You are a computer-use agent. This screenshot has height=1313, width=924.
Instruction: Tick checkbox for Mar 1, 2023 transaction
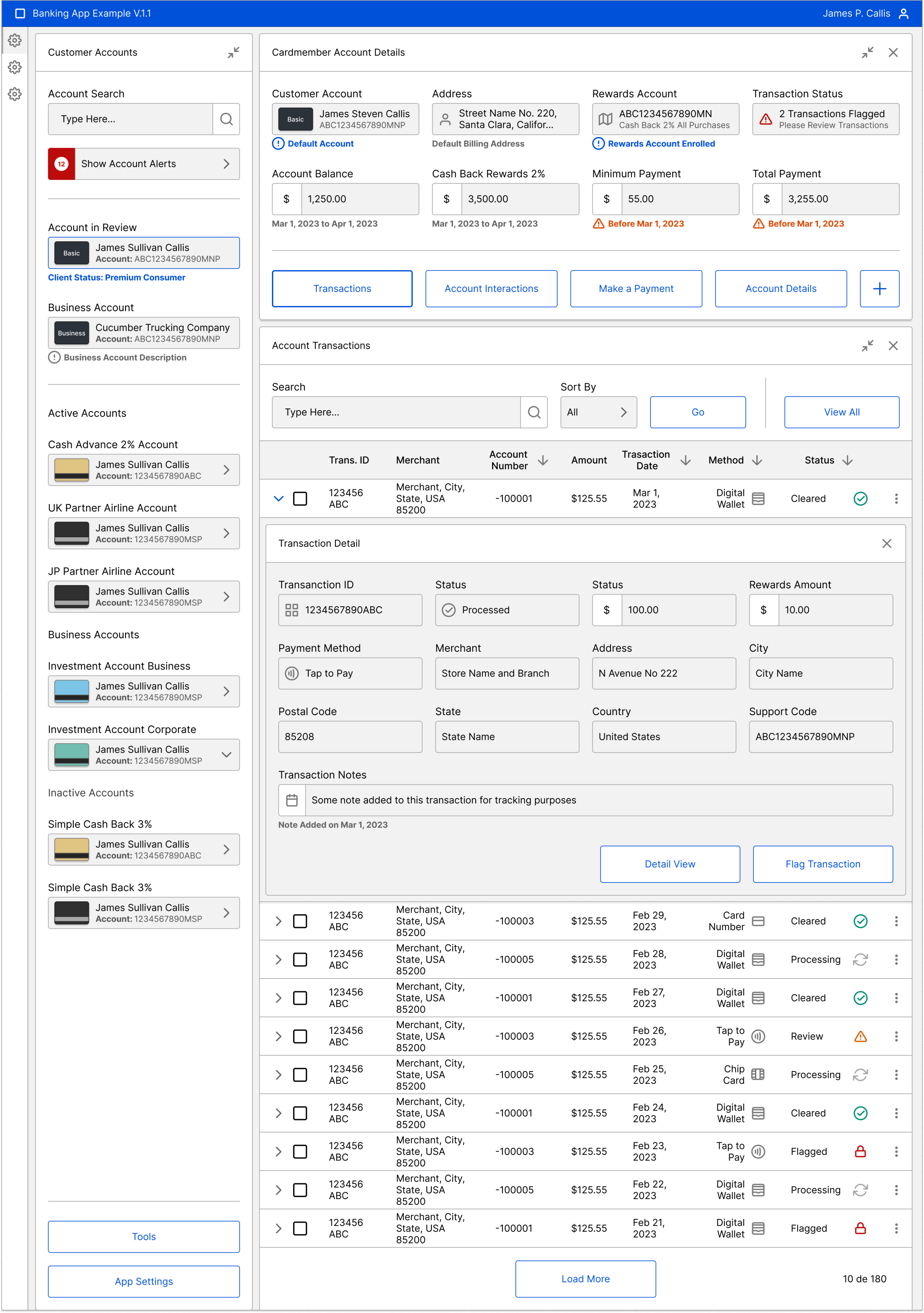(300, 499)
